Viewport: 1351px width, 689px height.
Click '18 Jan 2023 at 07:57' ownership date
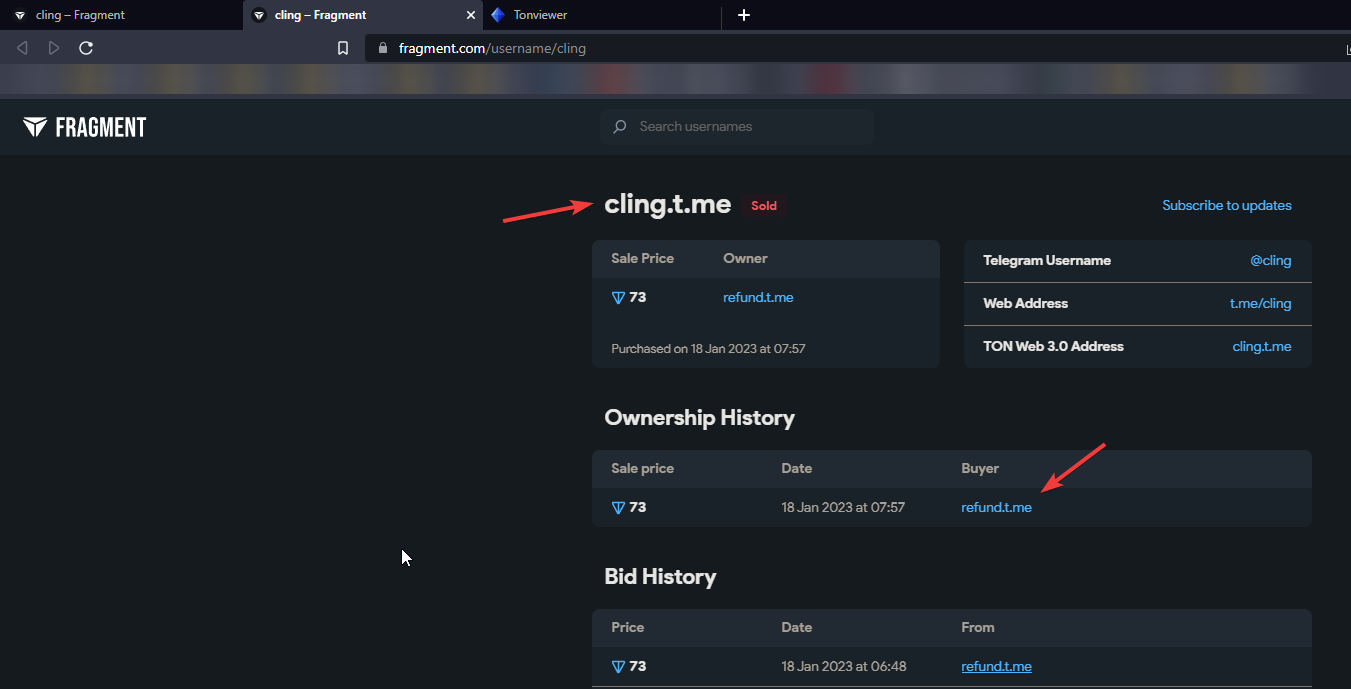(843, 507)
